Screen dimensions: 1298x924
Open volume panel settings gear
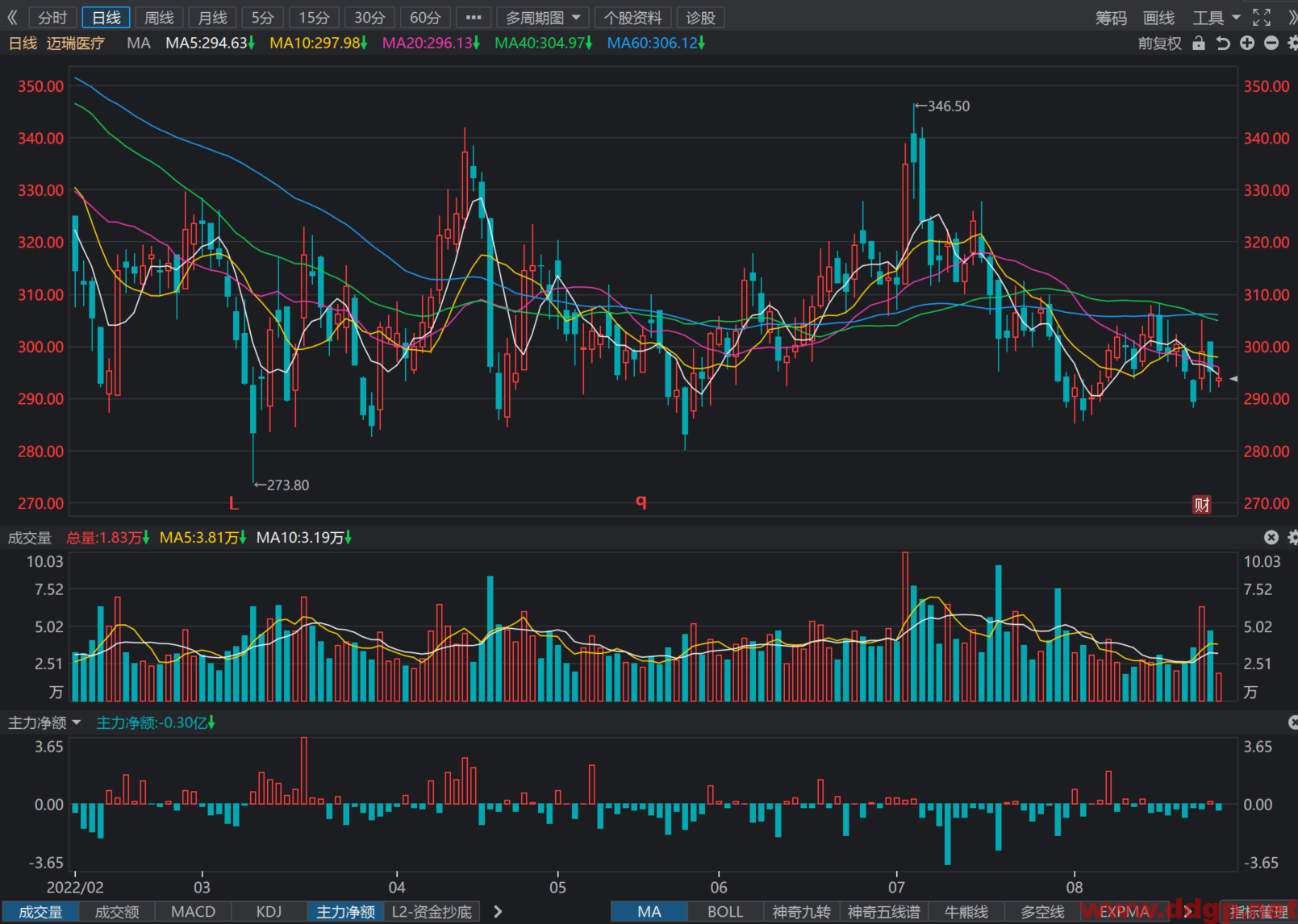pos(1292,537)
